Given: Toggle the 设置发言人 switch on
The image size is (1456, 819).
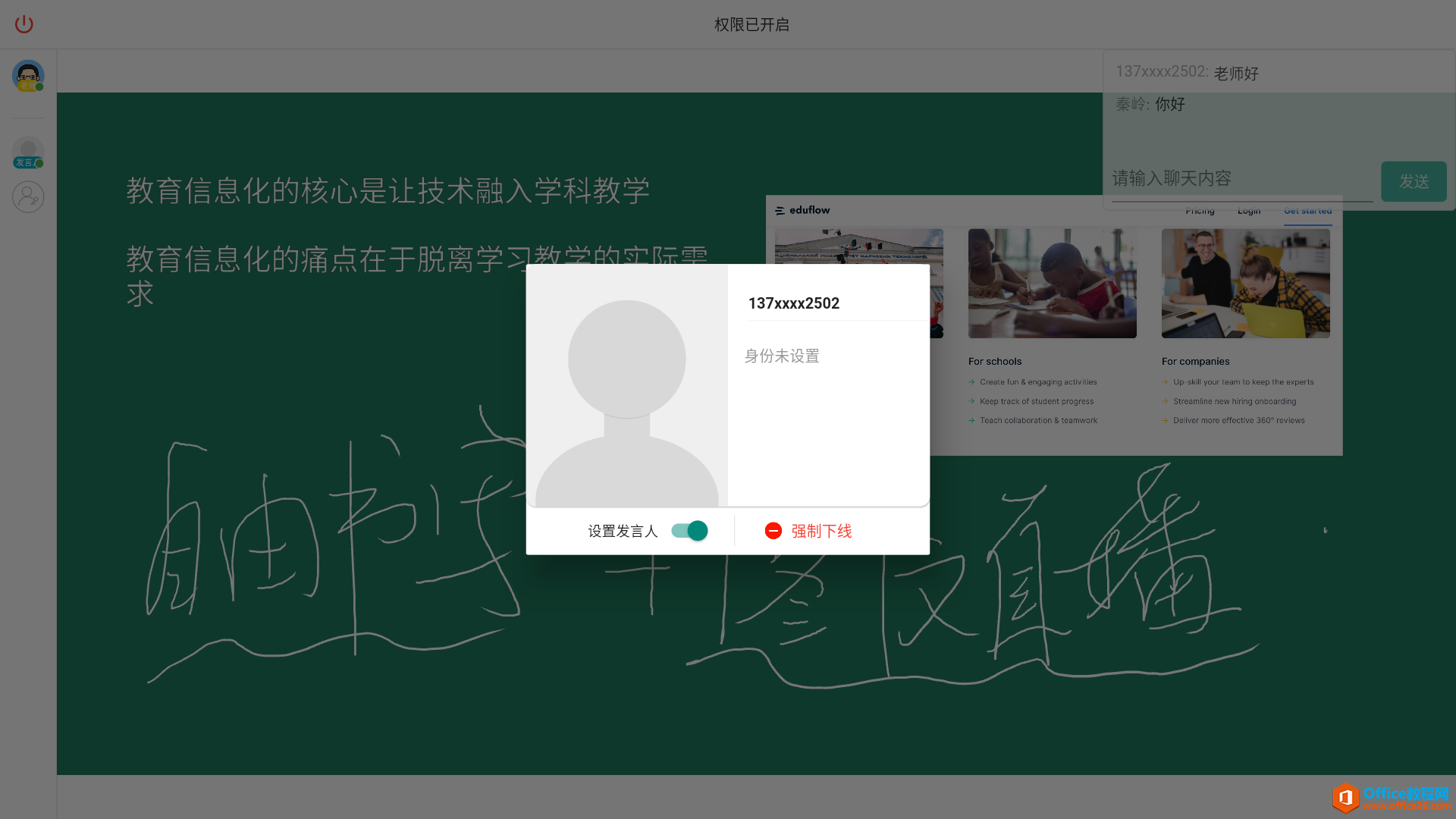Looking at the screenshot, I should point(690,530).
